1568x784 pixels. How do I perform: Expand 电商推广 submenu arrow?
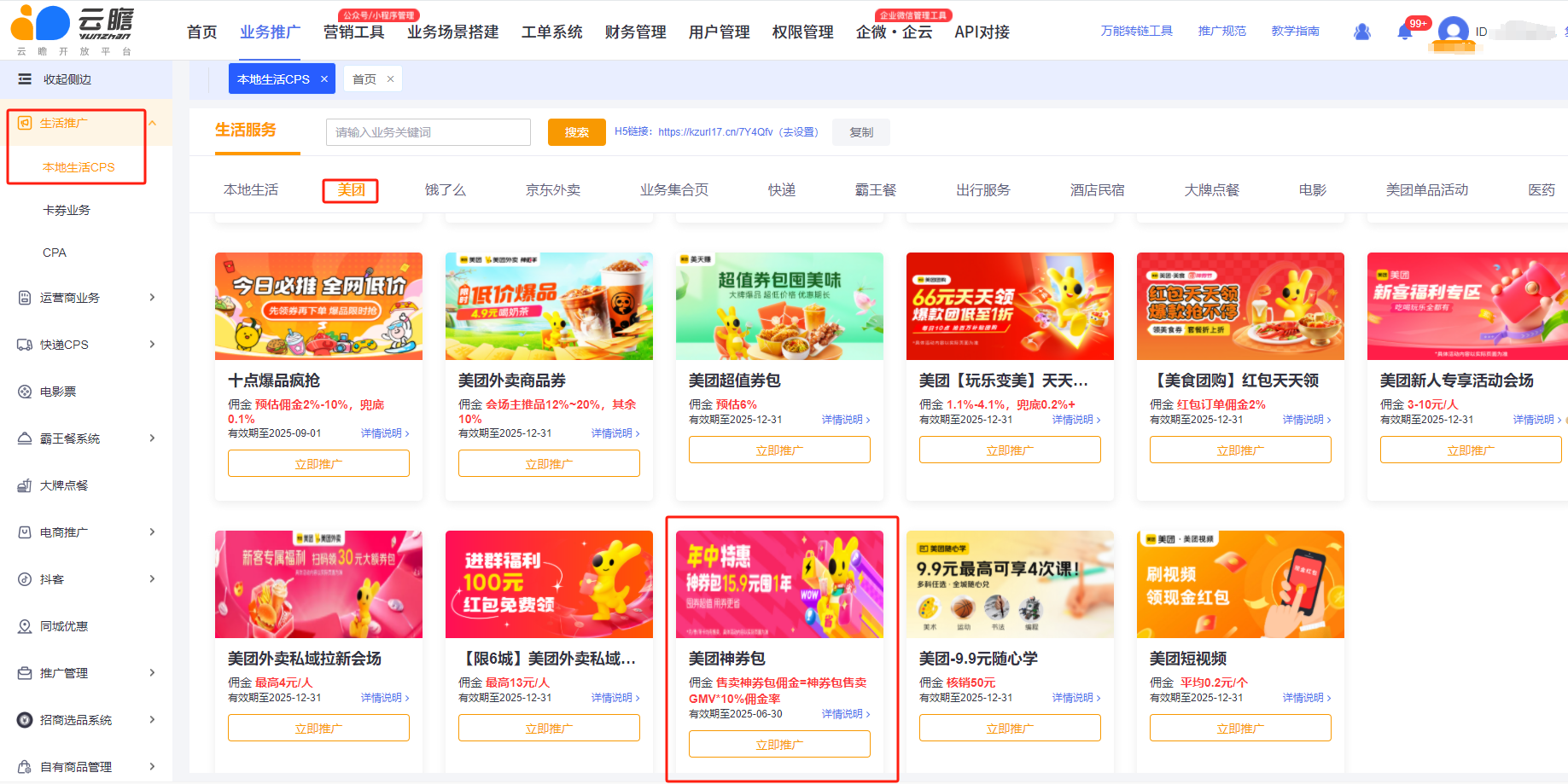coord(153,532)
